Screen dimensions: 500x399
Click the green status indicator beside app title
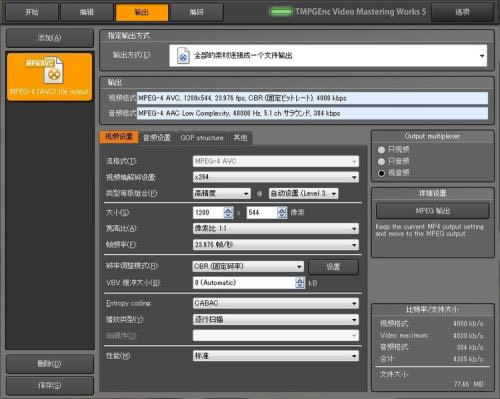tap(281, 12)
